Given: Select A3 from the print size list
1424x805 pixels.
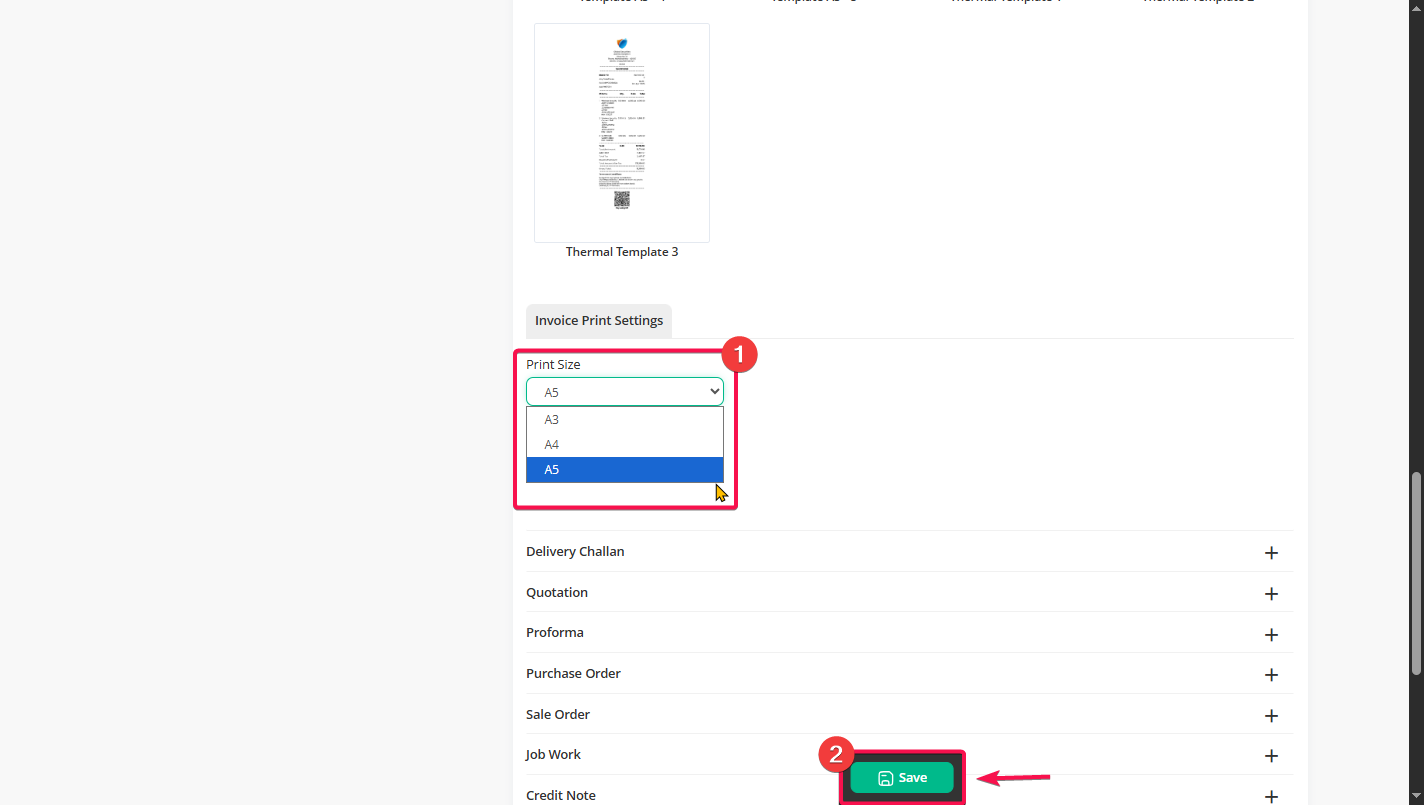Looking at the screenshot, I should (x=624, y=420).
